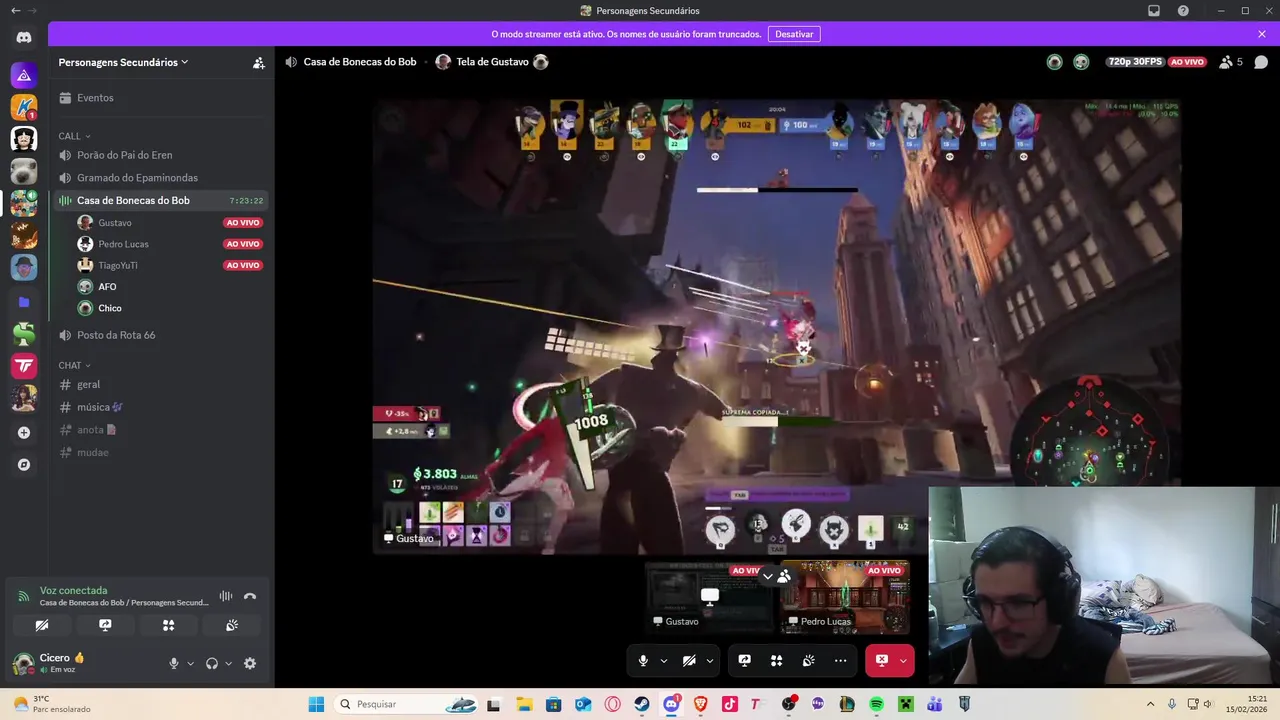Open Steam from the taskbar
The height and width of the screenshot is (720, 1280).
coord(642,704)
